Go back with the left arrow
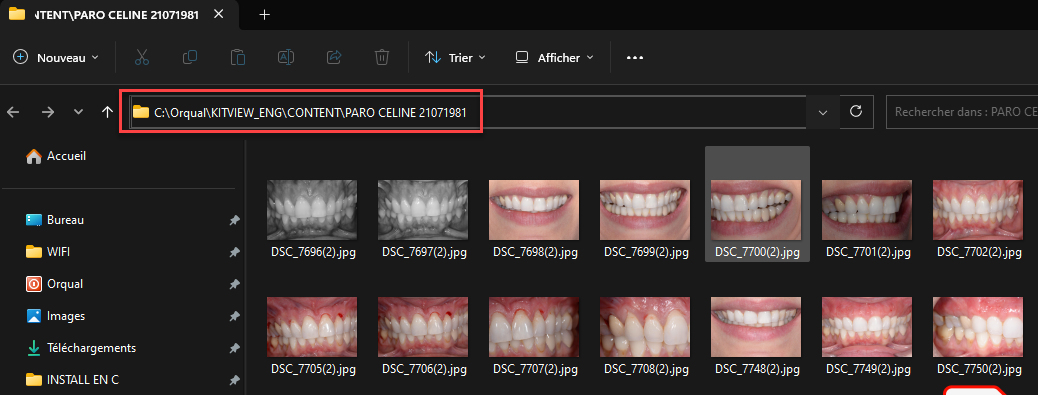The image size is (1038, 395). [x=13, y=112]
